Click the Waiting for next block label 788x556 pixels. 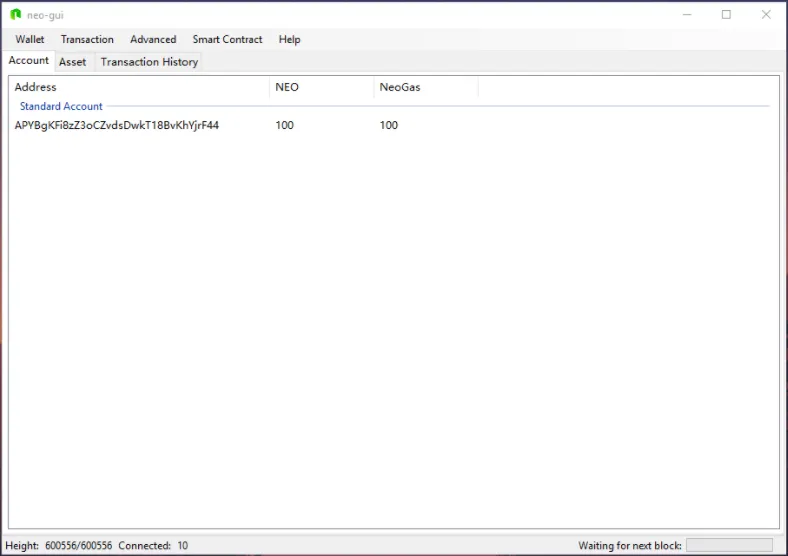pyautogui.click(x=630, y=545)
